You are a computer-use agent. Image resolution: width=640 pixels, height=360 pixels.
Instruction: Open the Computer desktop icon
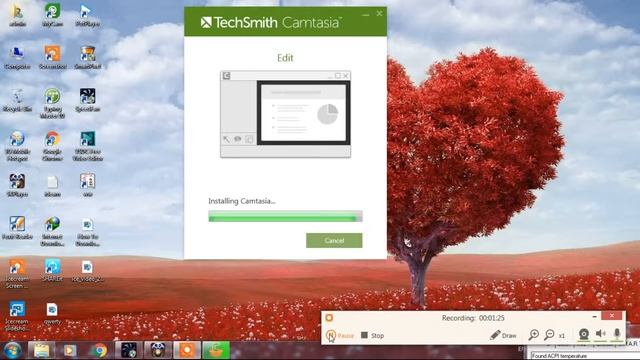pyautogui.click(x=17, y=57)
